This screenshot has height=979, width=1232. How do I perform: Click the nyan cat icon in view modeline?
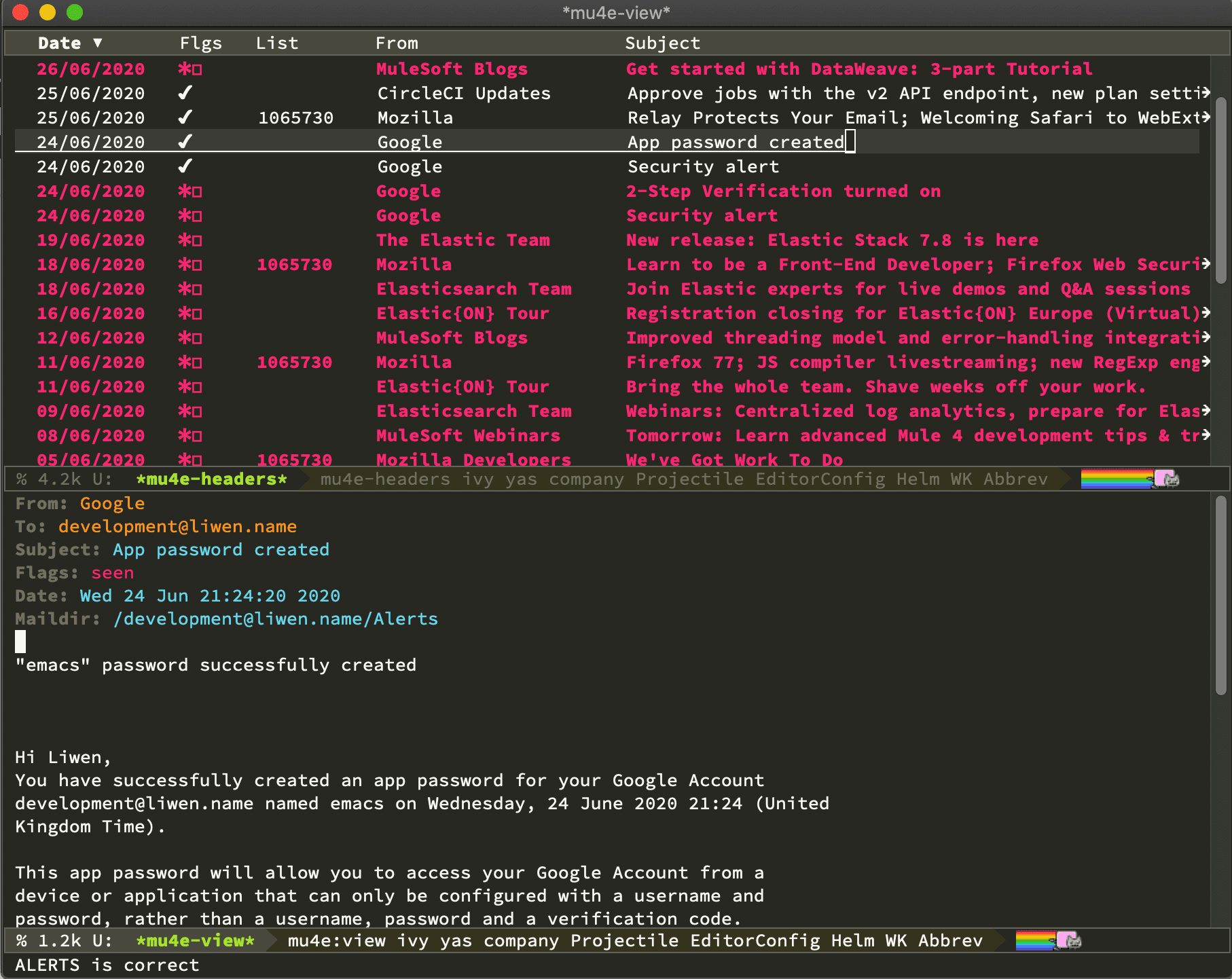coord(1068,941)
